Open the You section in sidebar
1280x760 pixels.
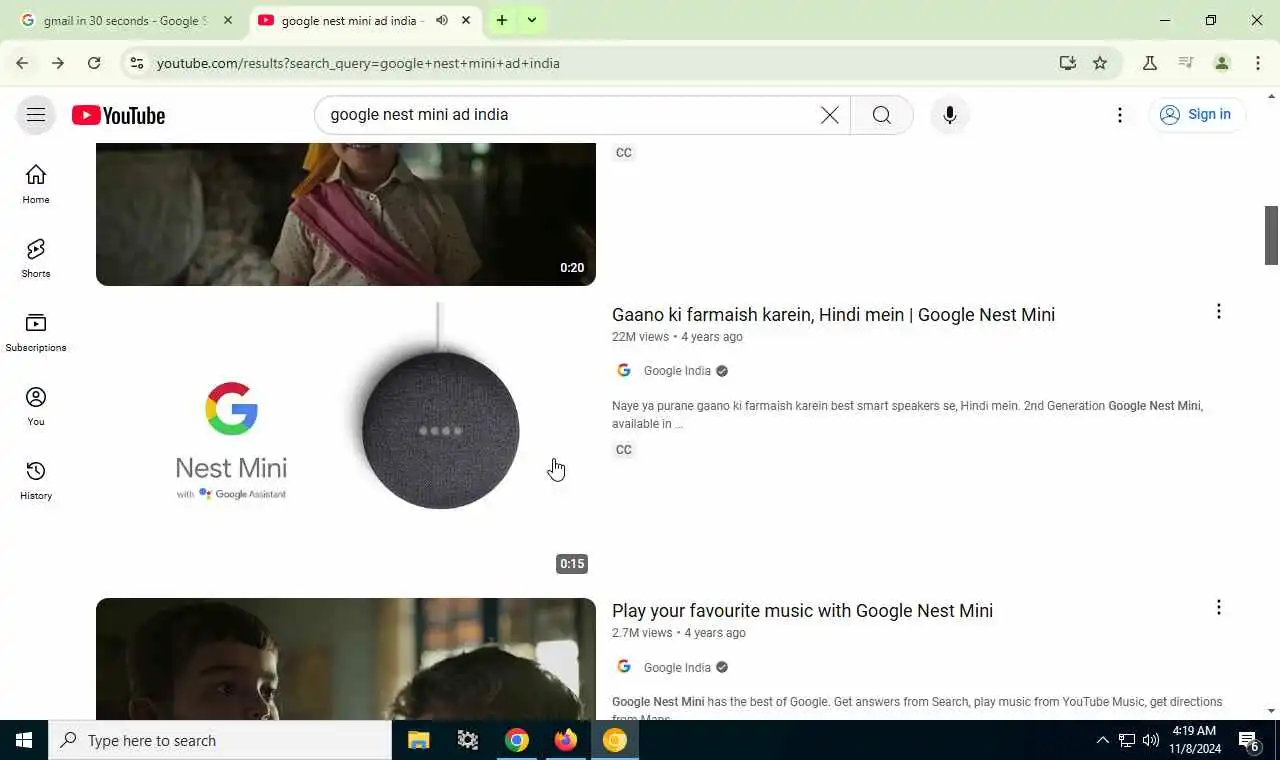point(36,406)
